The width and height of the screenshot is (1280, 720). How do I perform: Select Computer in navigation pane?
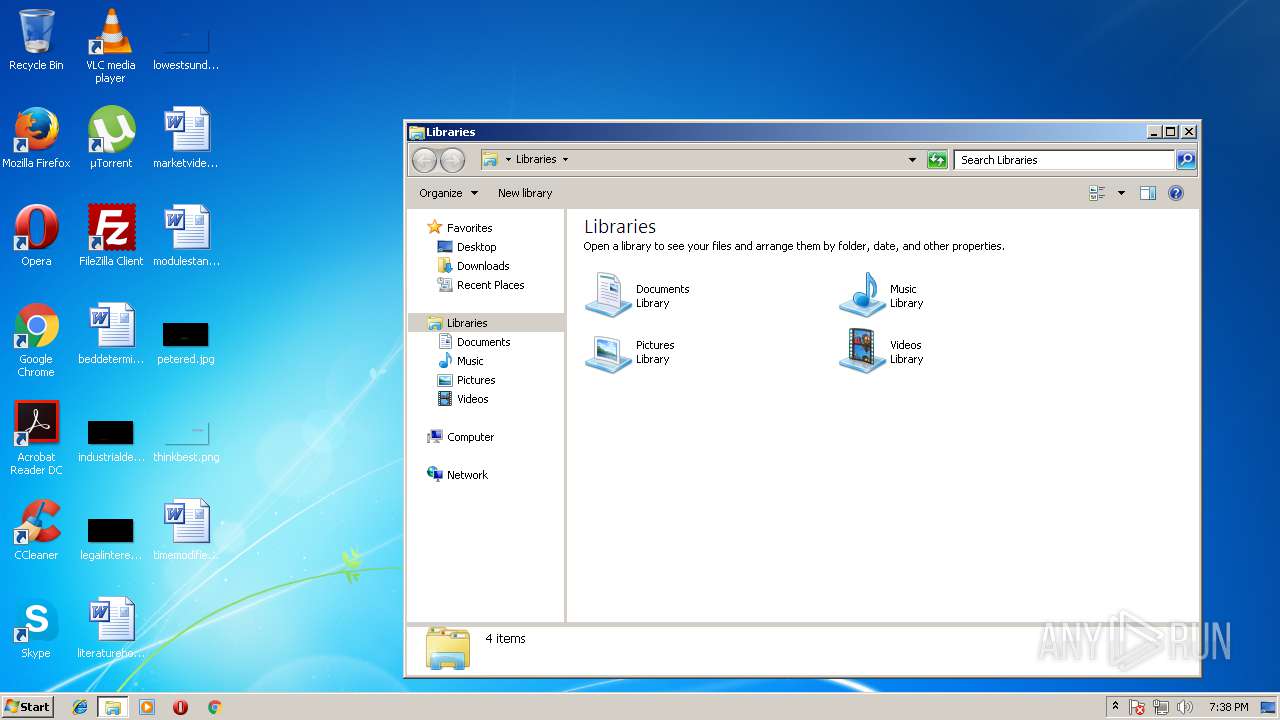tap(460, 437)
